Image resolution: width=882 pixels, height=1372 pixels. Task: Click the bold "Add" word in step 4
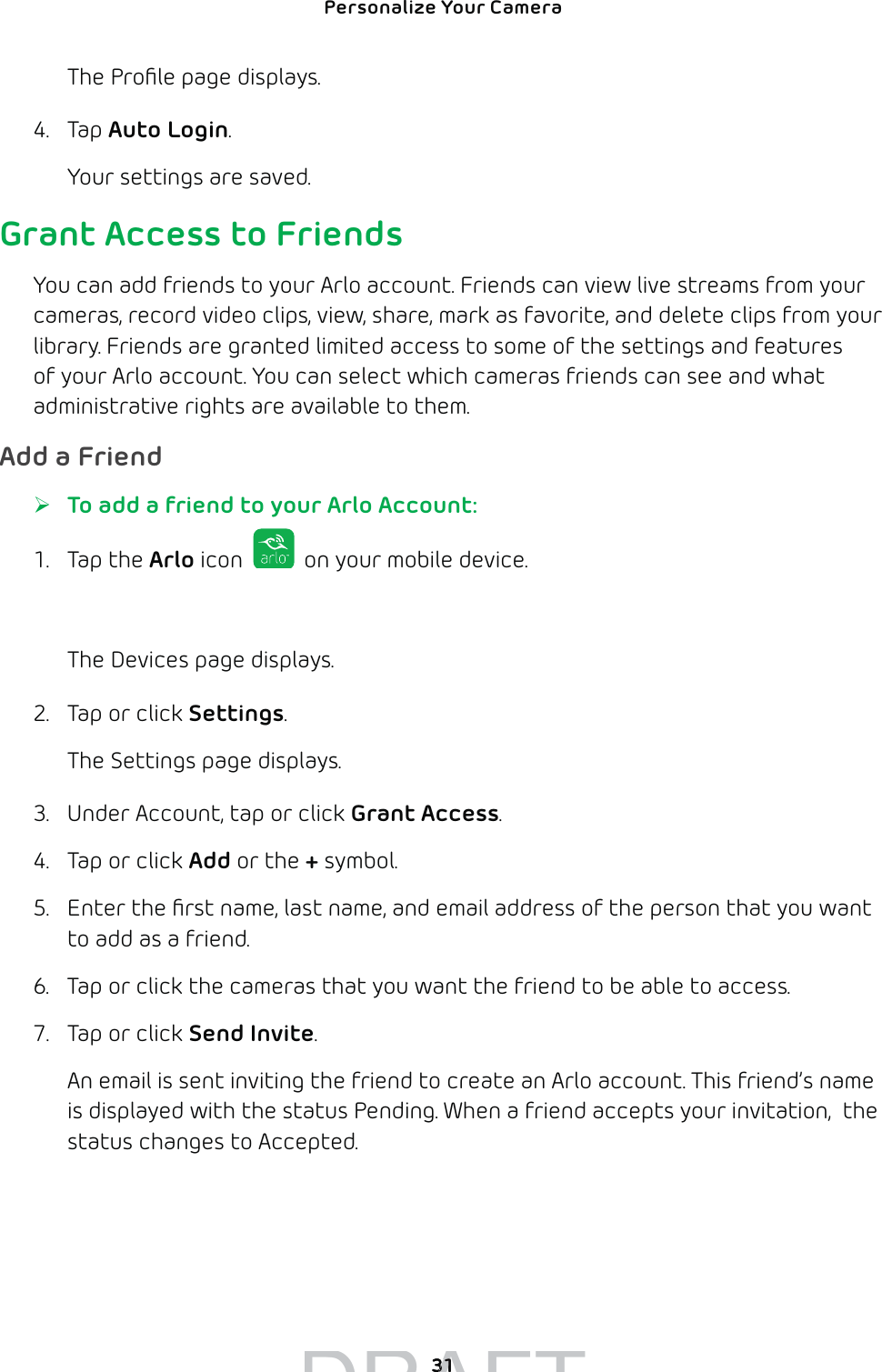(x=209, y=861)
